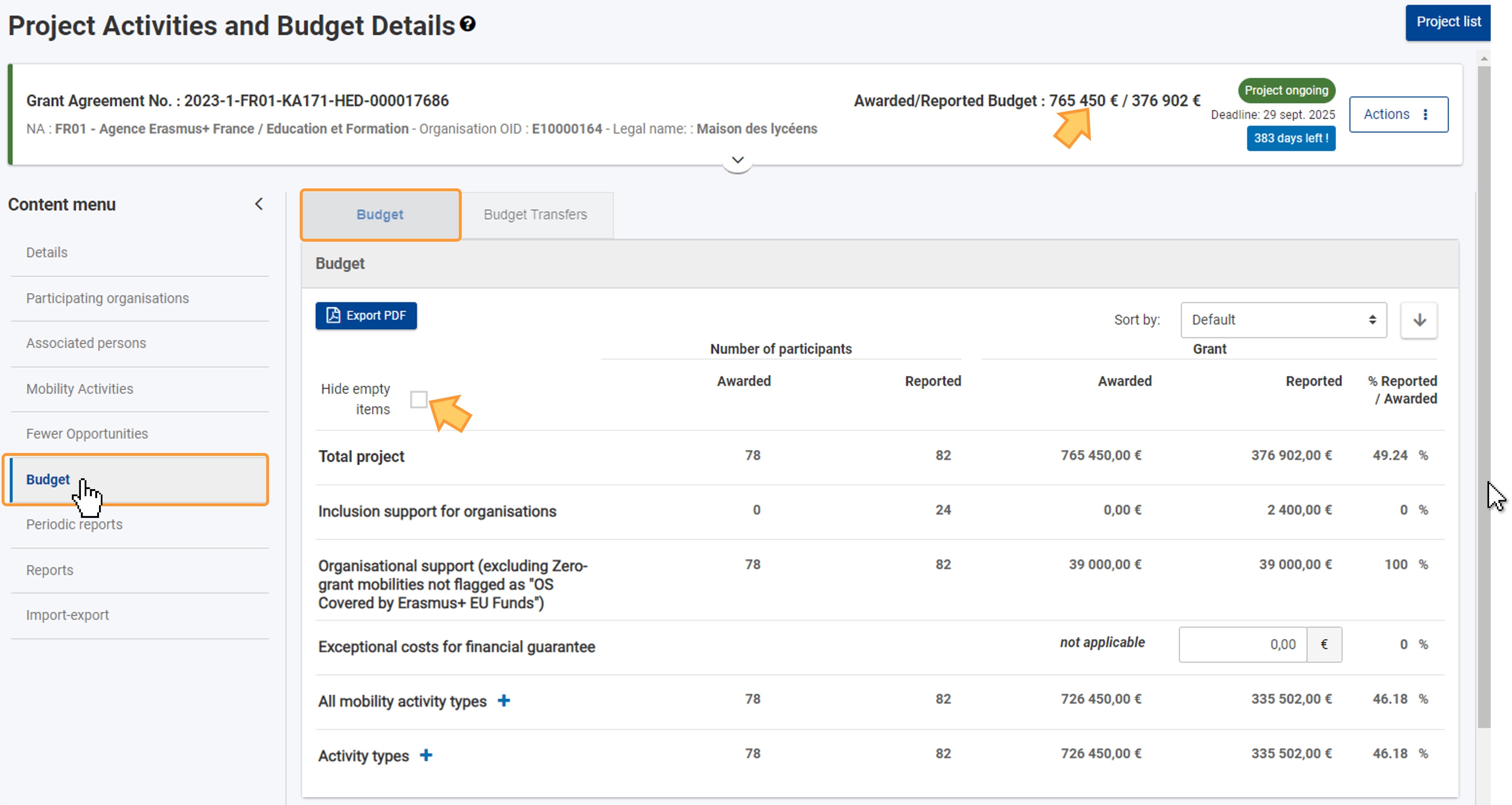Click the Number of participants header

[781, 349]
